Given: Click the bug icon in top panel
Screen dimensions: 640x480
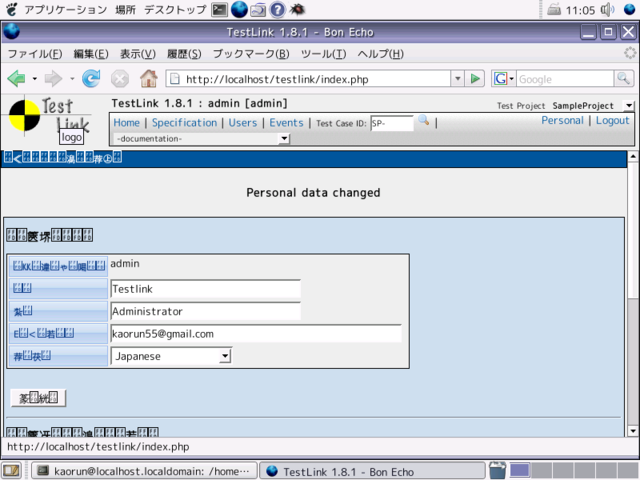Looking at the screenshot, I should [x=297, y=9].
